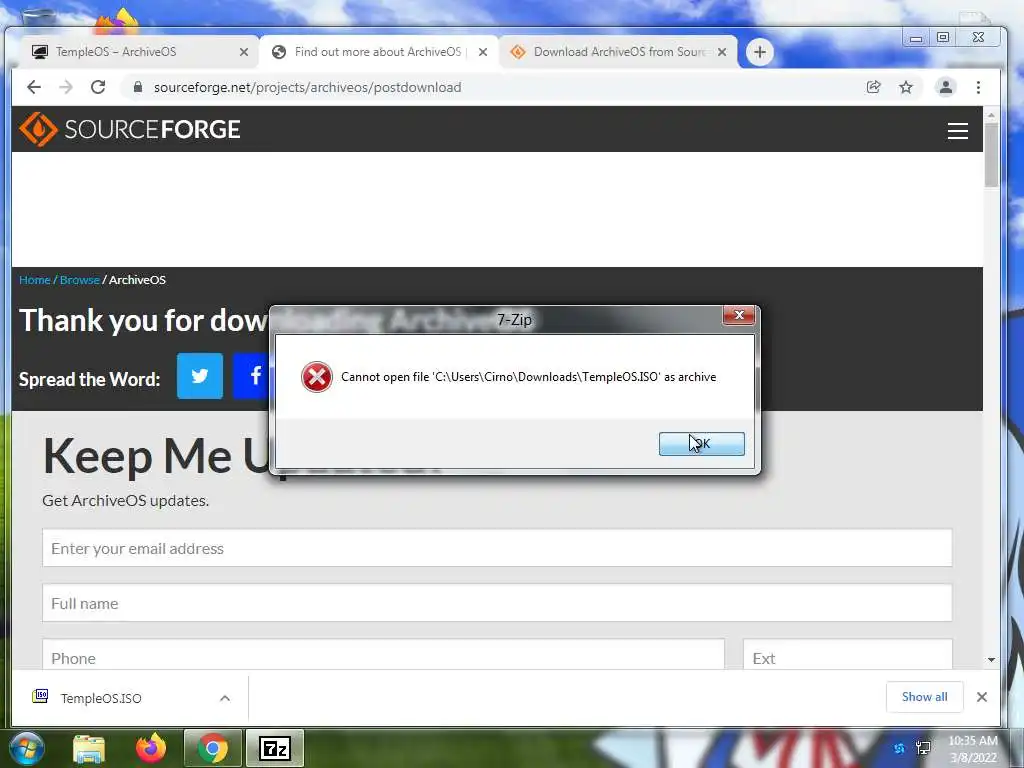Switch to the Find out more about ArchiveOS tab

(377, 52)
